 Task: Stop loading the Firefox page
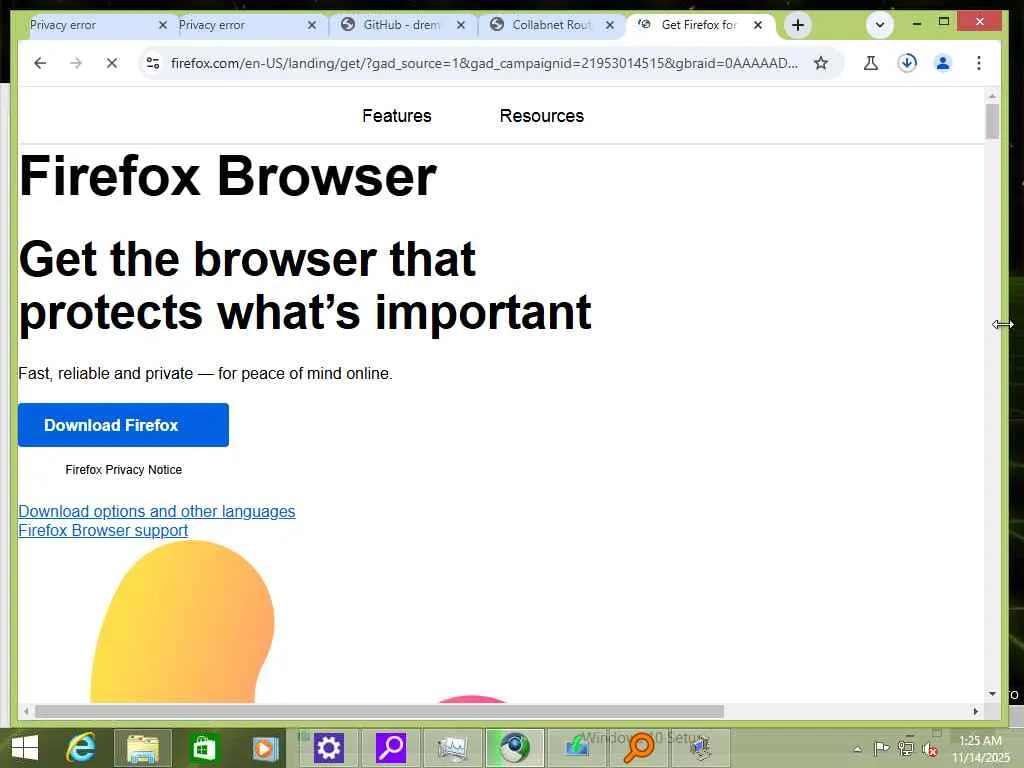pos(112,63)
